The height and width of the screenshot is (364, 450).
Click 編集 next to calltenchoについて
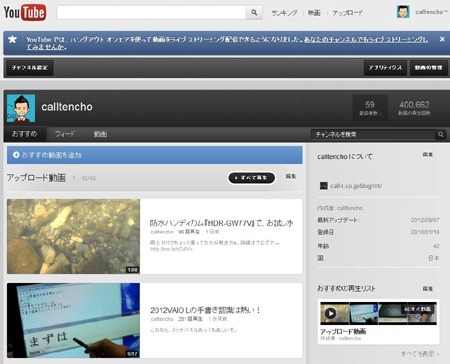coord(428,155)
